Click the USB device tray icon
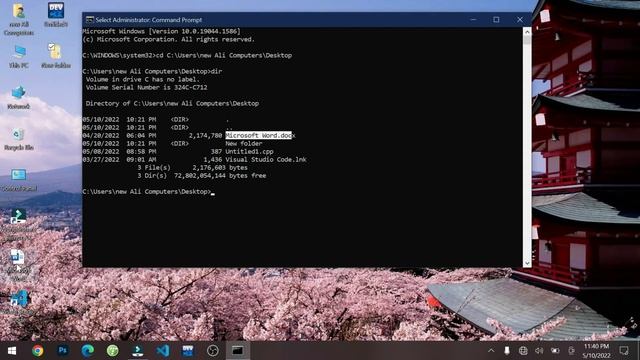Screen dimensions: 640x360 [507, 351]
